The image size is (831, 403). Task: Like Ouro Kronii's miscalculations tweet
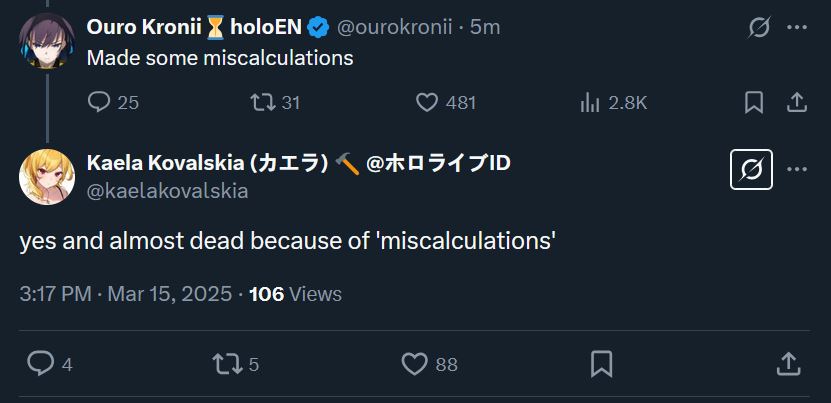(427, 102)
